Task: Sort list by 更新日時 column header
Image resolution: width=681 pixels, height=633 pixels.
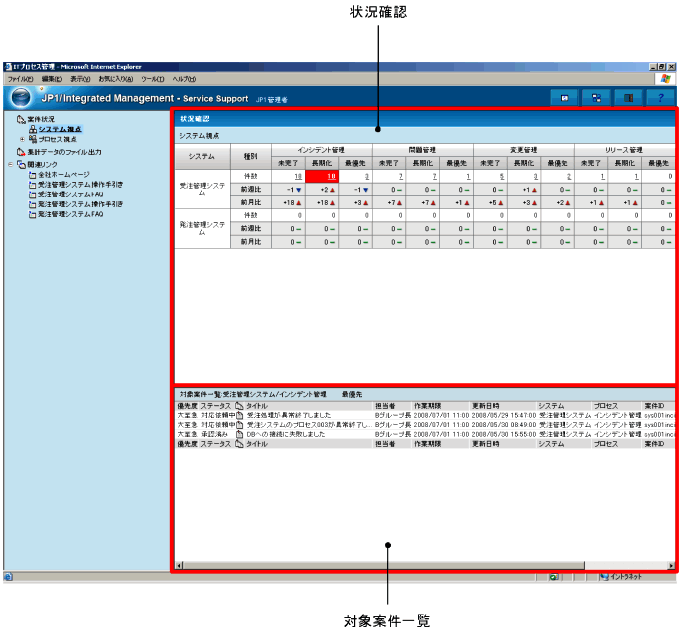Action: click(490, 405)
